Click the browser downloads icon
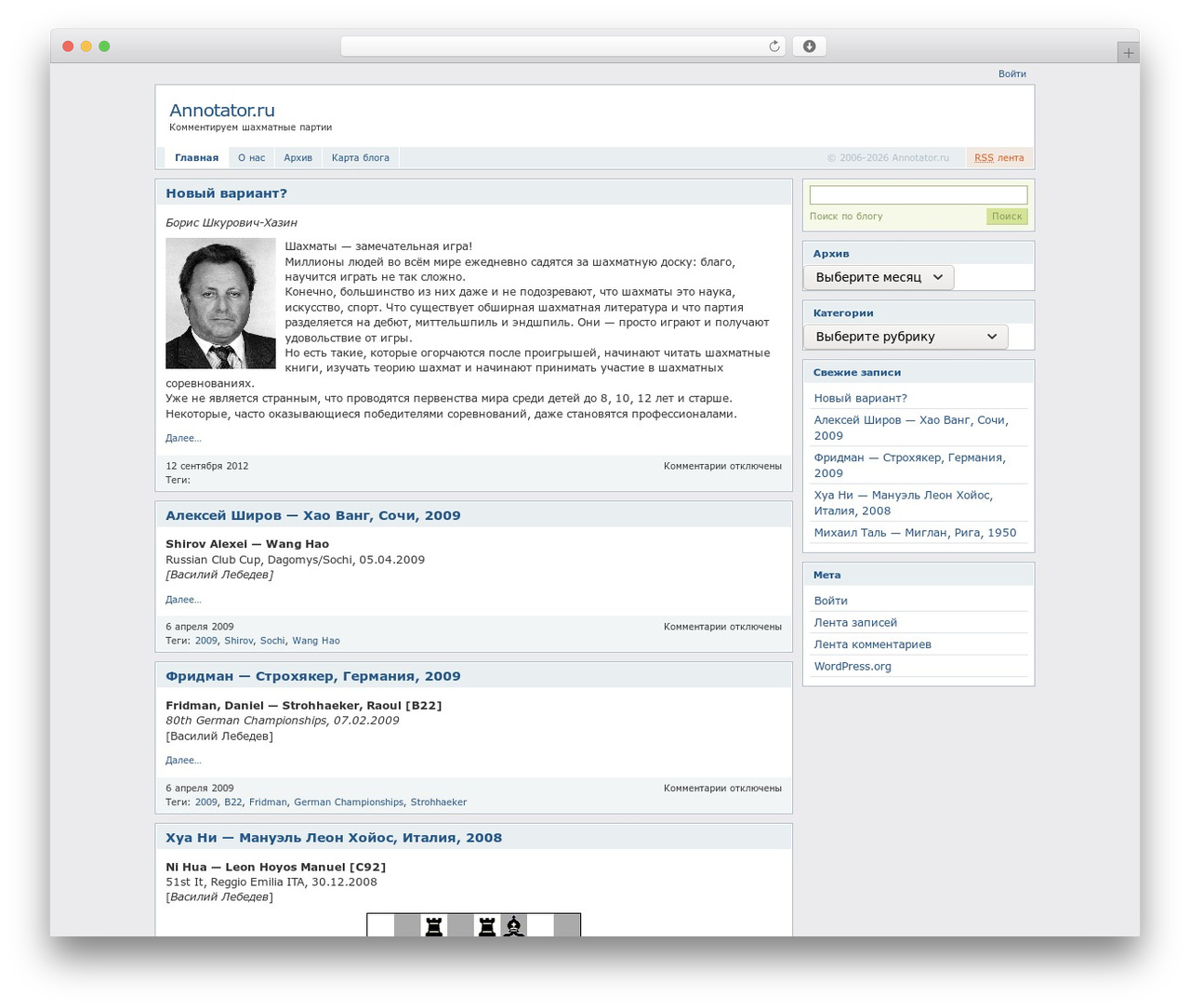1190x1008 pixels. point(809,46)
